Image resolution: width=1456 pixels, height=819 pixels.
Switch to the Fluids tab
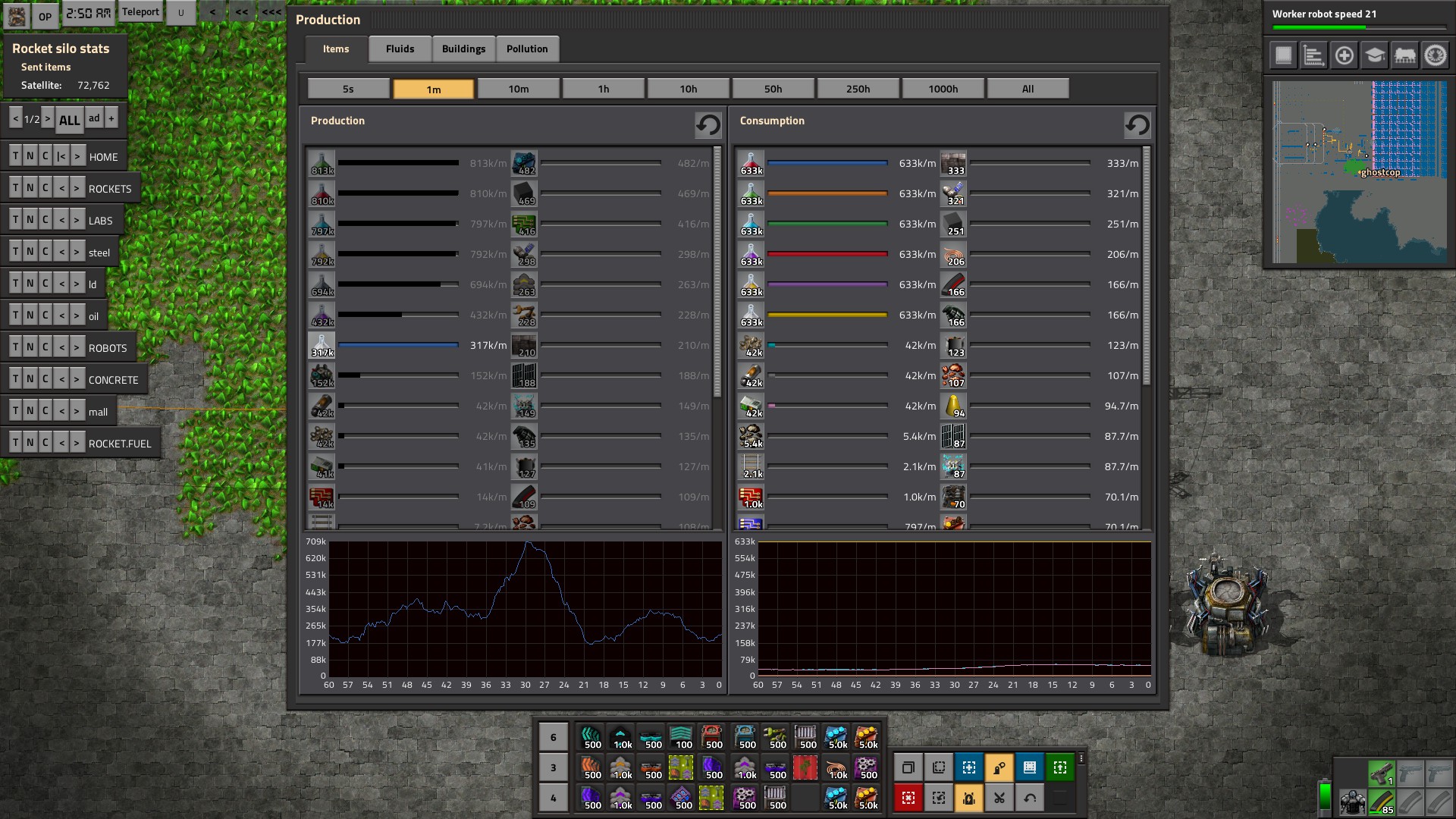(x=400, y=49)
